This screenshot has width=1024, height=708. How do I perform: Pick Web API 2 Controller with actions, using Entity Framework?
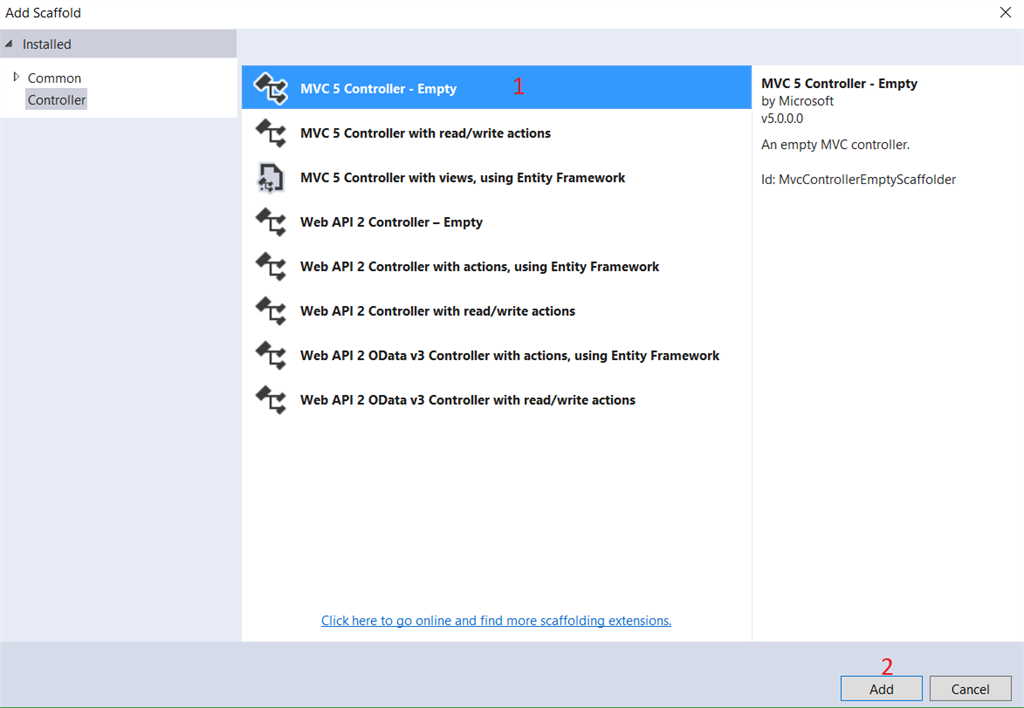point(479,266)
